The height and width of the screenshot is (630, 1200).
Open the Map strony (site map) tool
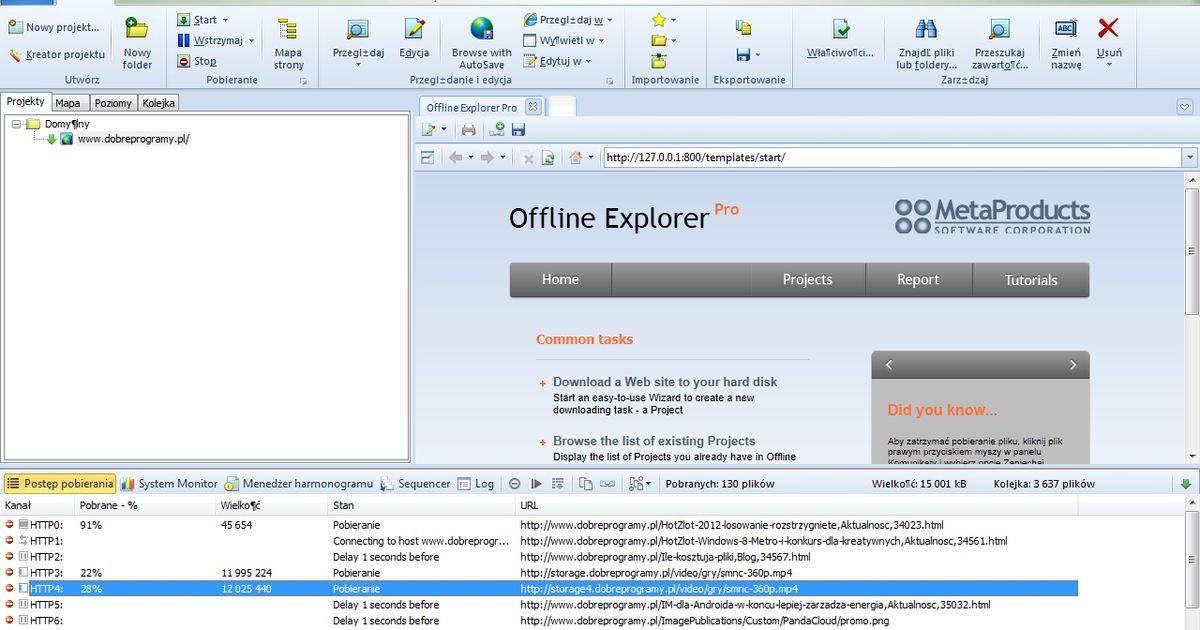click(289, 40)
